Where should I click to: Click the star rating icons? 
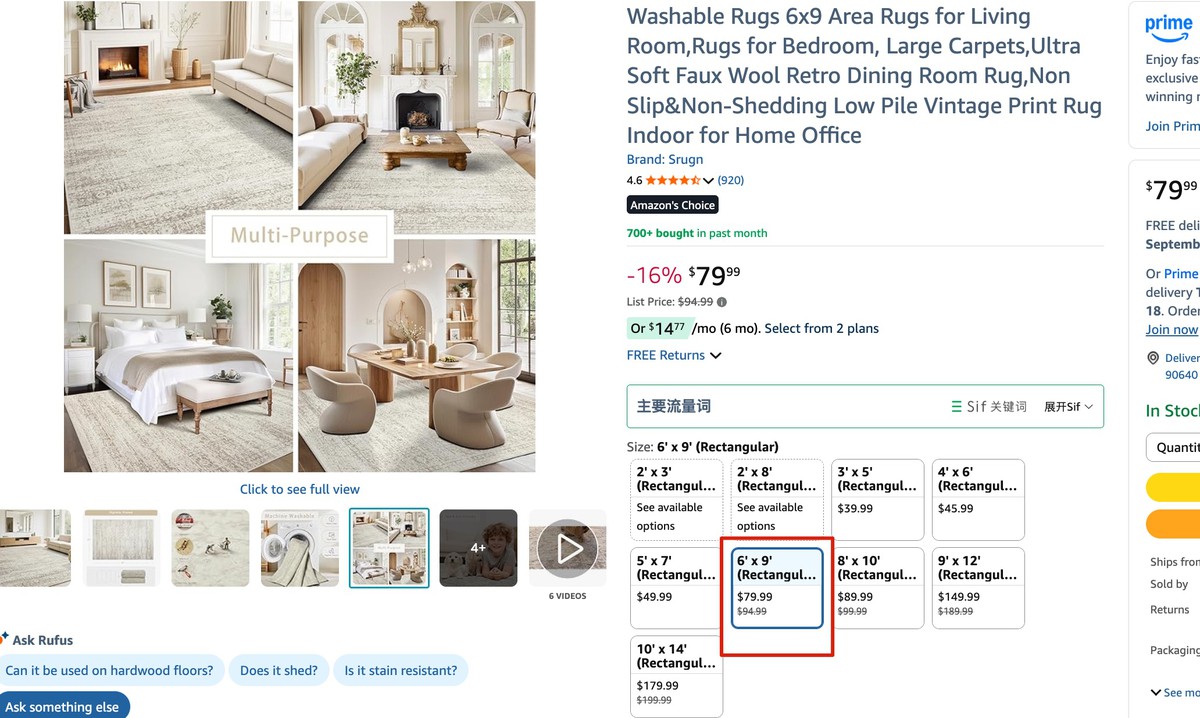coord(672,181)
